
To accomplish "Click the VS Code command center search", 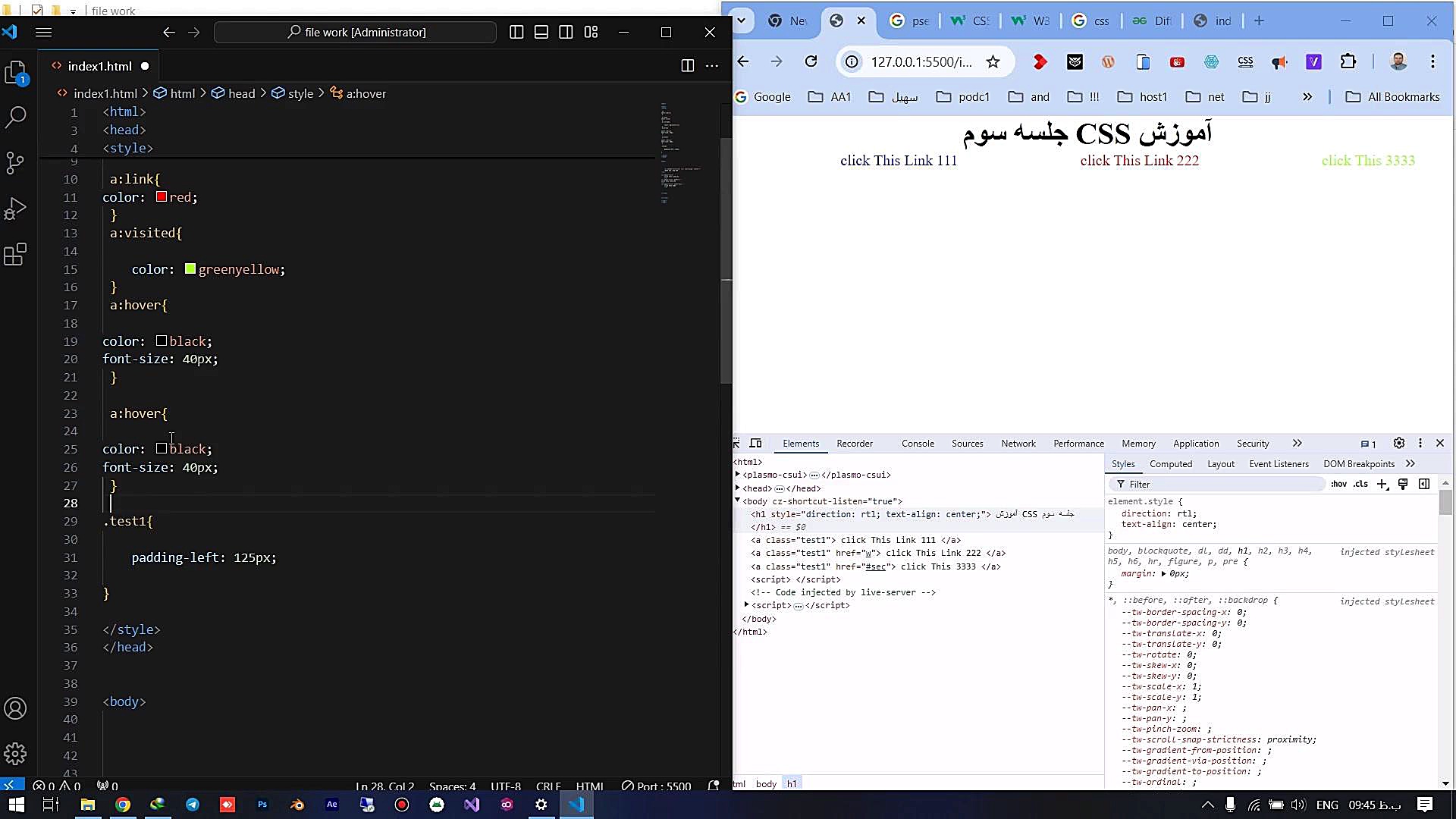I will tap(356, 32).
